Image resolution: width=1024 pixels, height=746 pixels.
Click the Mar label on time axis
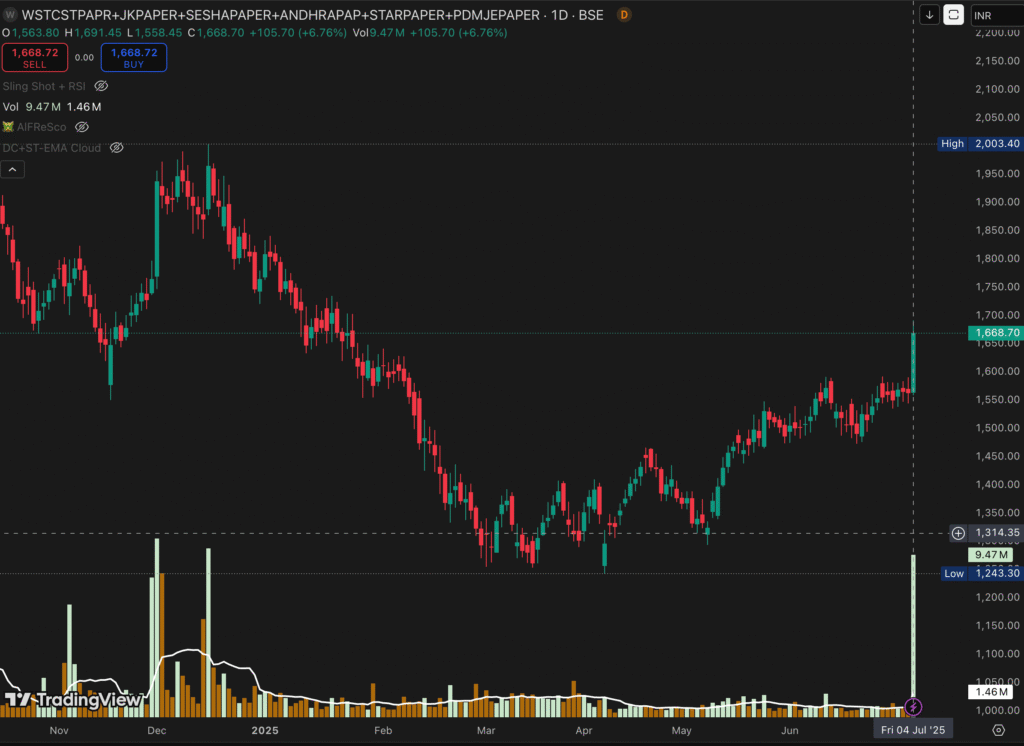[486, 730]
